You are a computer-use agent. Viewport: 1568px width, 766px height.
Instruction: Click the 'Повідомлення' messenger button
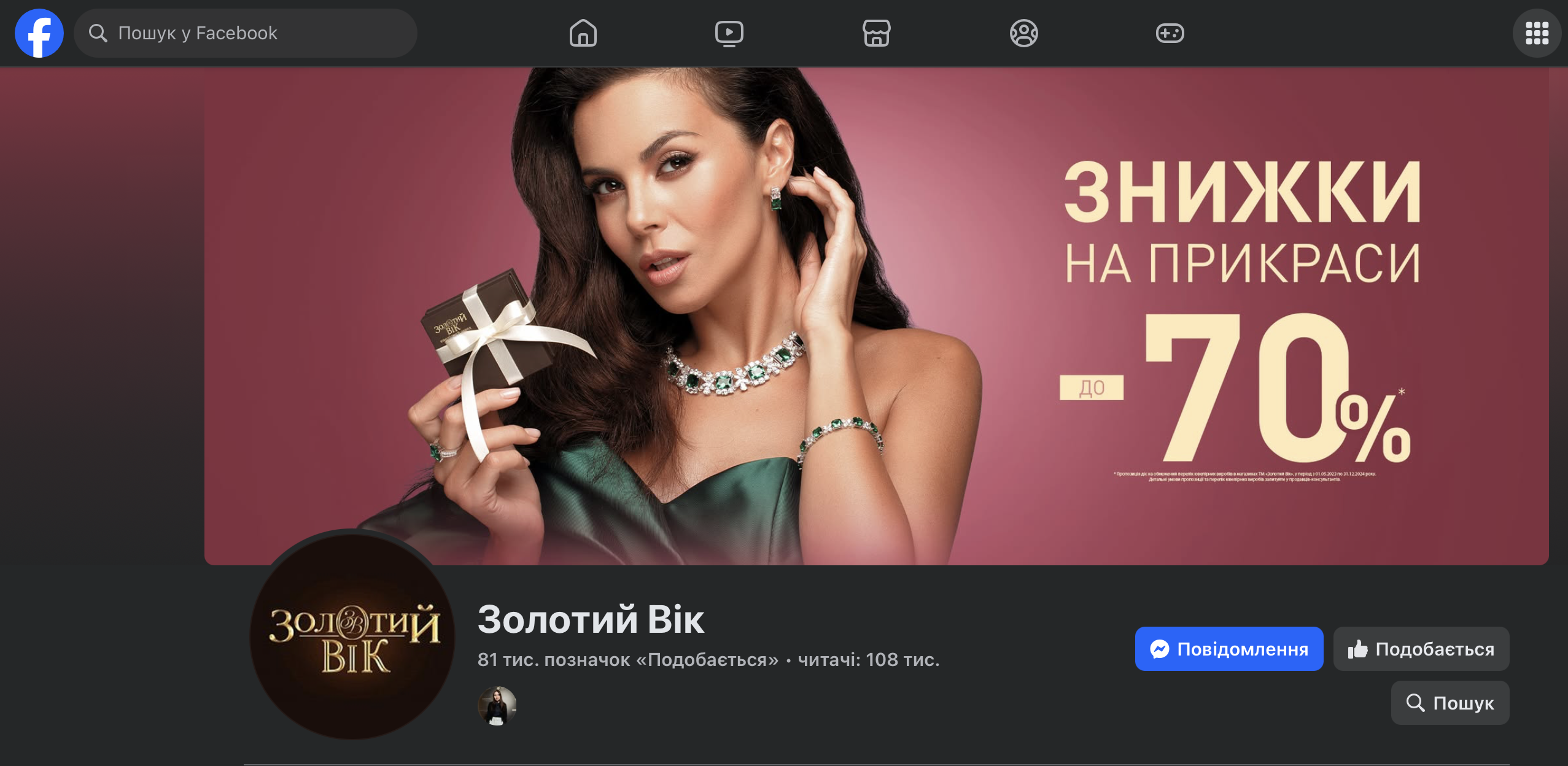coord(1228,649)
